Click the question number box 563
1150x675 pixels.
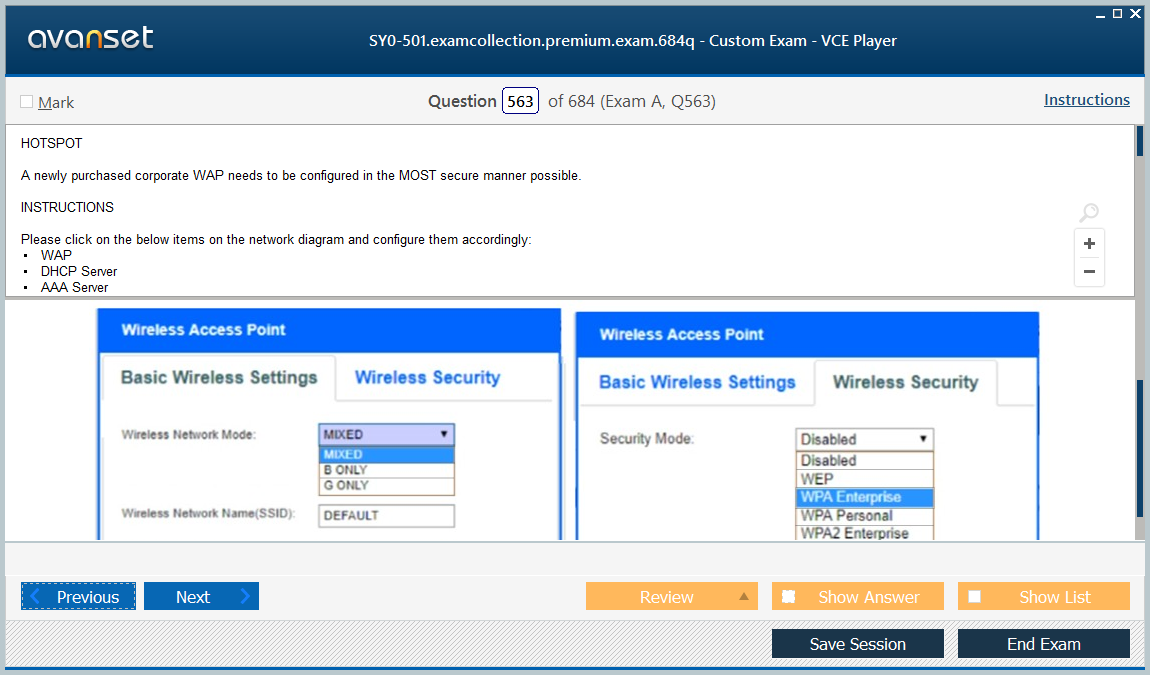tap(520, 102)
